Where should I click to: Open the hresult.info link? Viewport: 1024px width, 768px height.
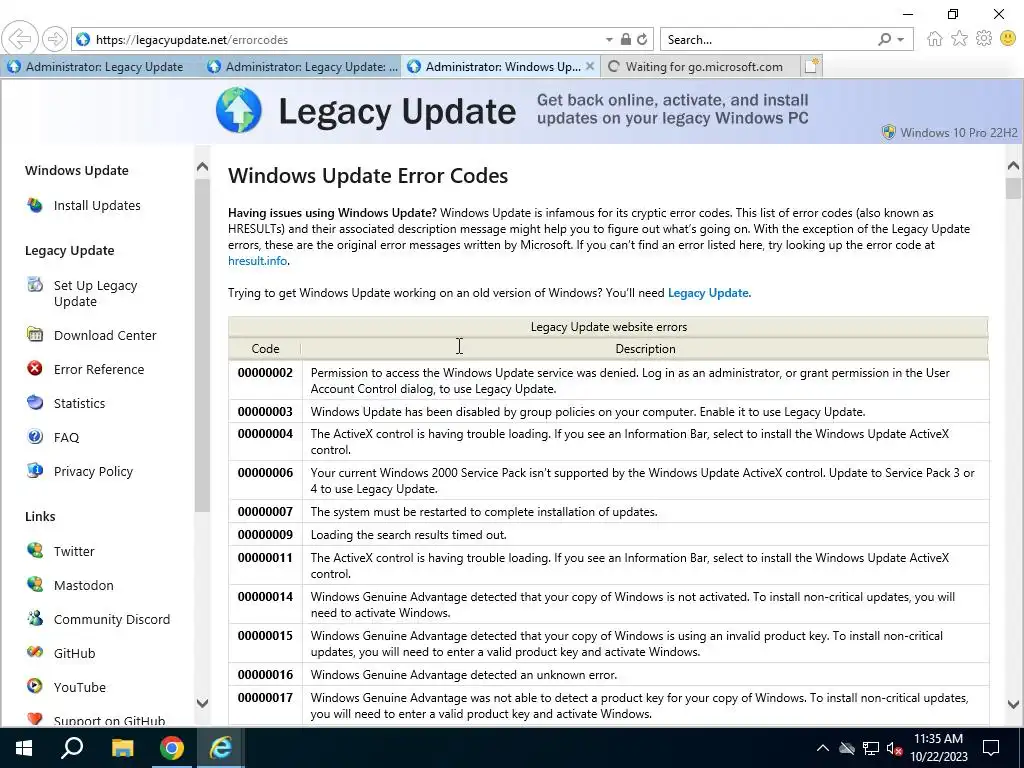click(257, 261)
